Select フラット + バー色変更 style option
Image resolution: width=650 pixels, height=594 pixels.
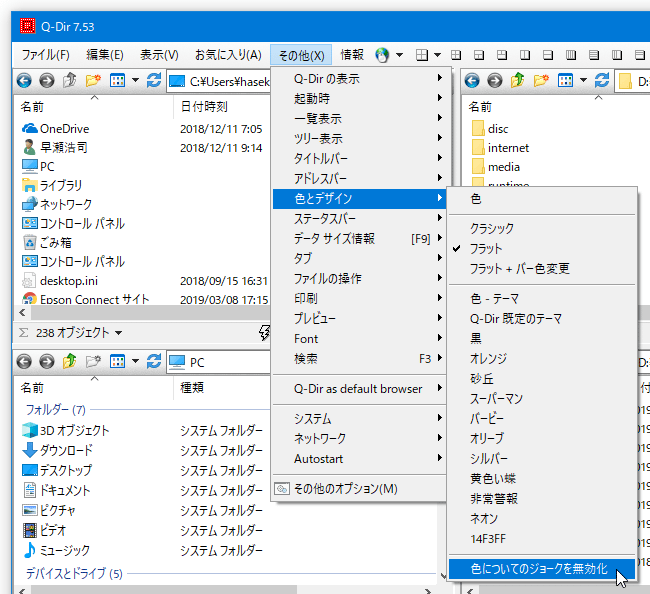tap(542, 269)
